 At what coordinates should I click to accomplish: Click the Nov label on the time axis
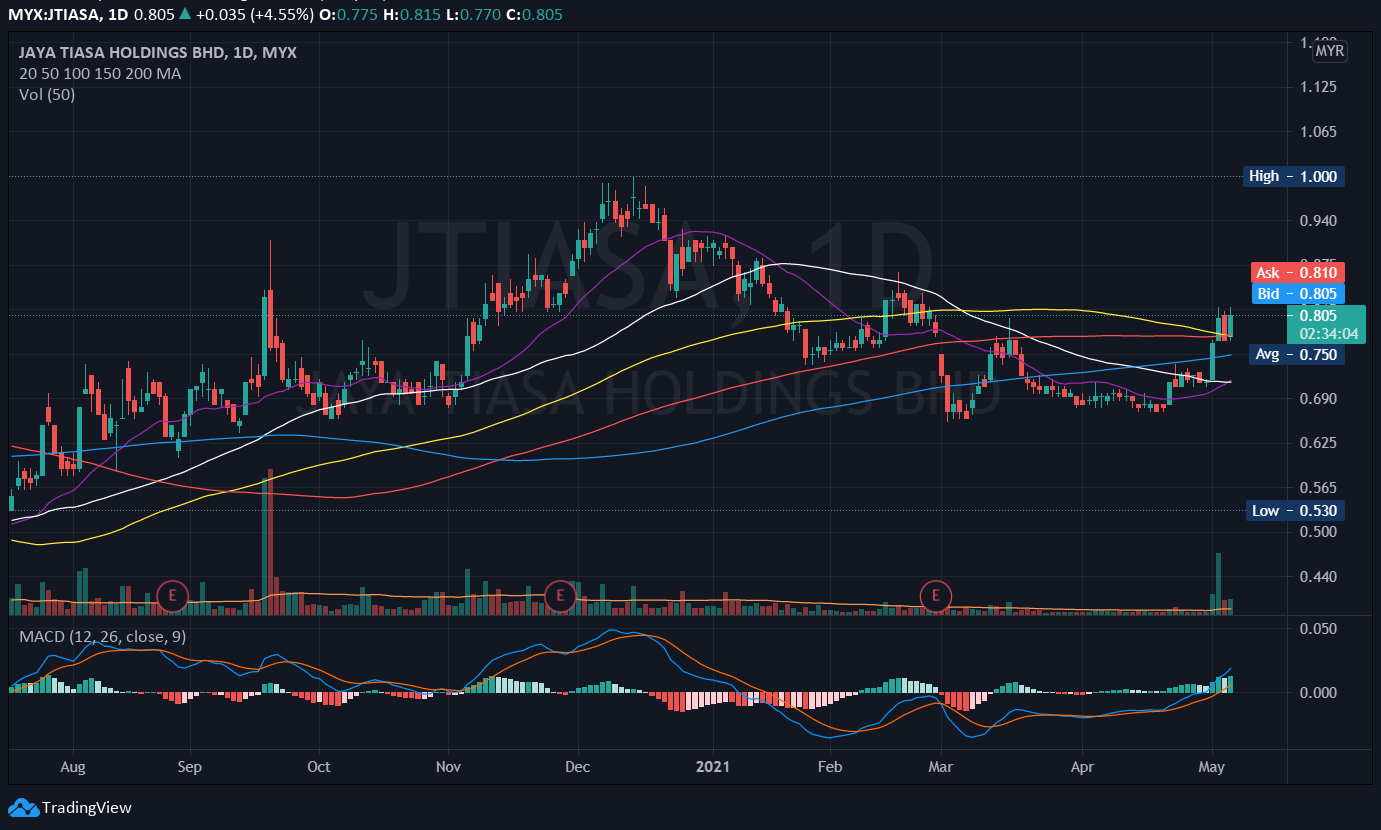(449, 767)
